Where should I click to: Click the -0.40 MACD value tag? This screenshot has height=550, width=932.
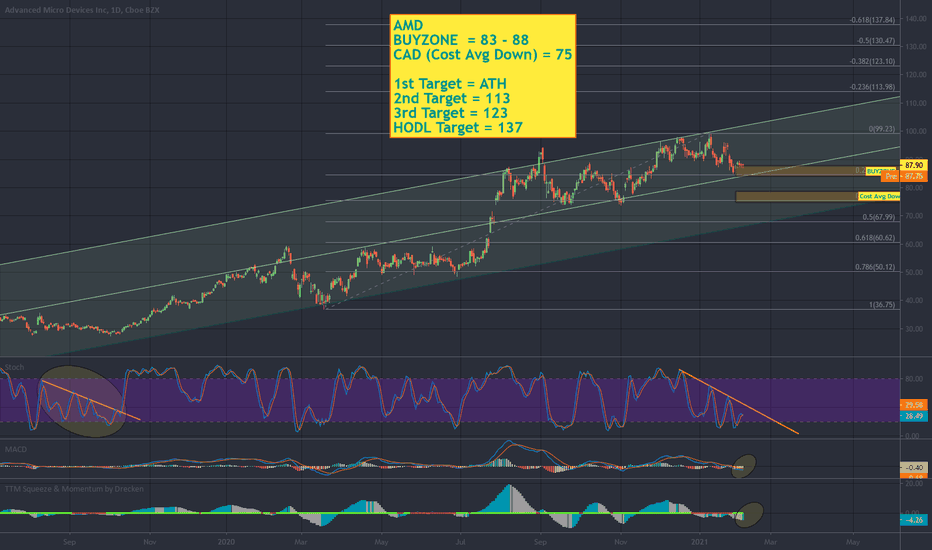point(914,467)
